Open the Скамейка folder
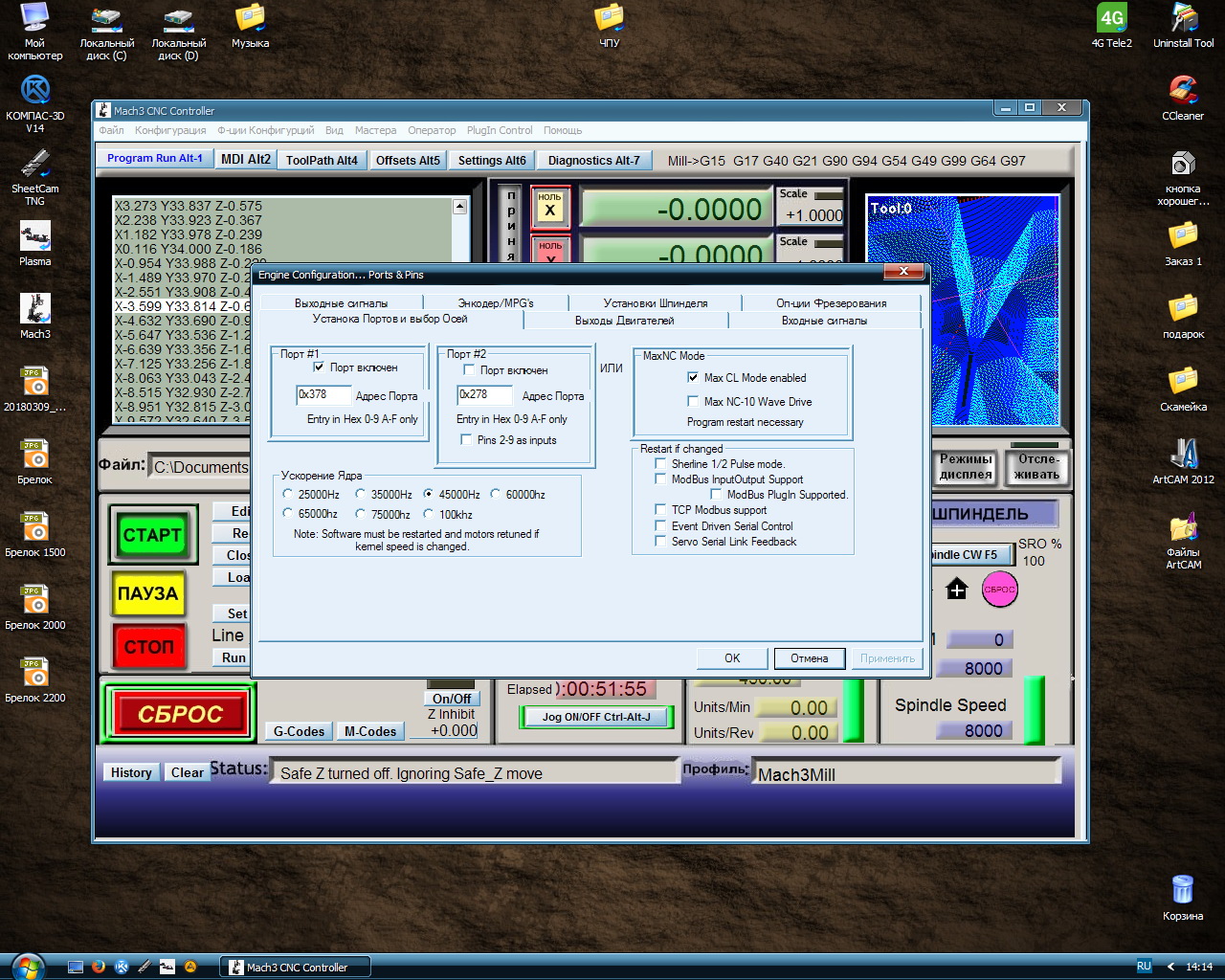 tap(1183, 390)
